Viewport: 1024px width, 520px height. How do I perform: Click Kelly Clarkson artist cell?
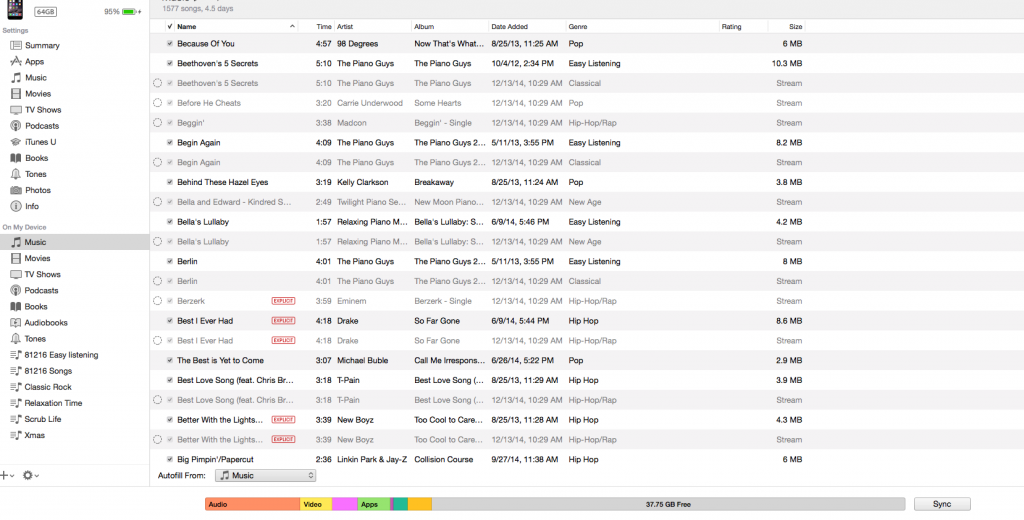pos(362,182)
